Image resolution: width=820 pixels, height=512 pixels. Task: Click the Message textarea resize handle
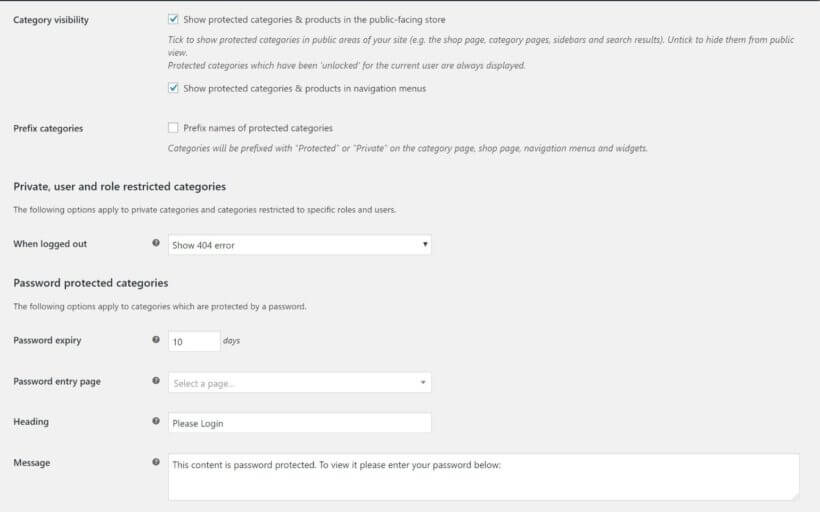(x=795, y=495)
